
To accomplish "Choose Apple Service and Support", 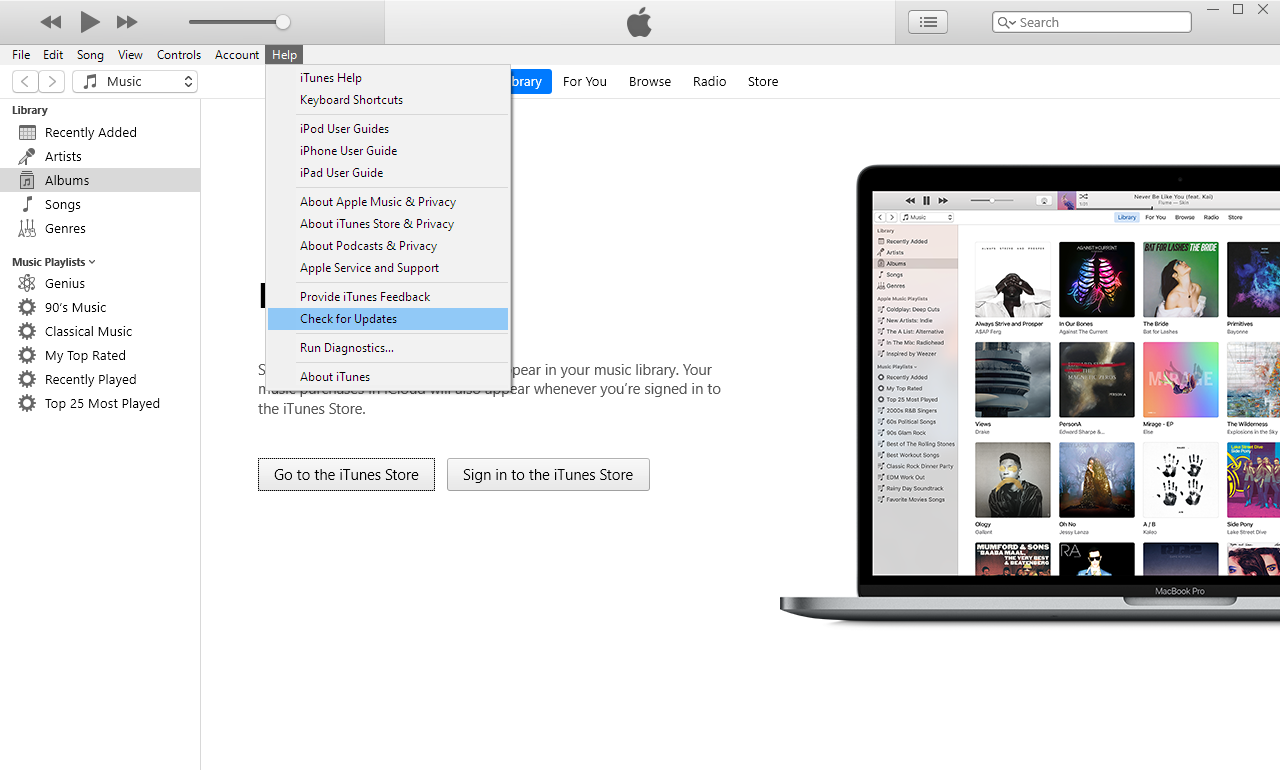I will 388,268.
